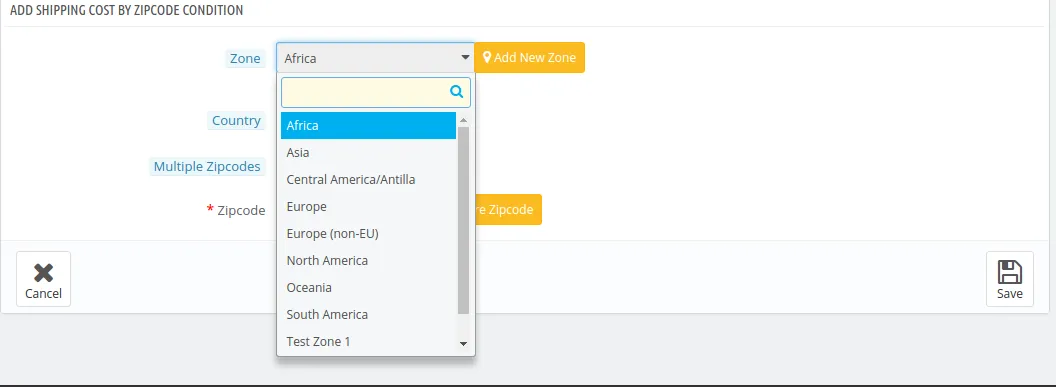This screenshot has height=387, width=1056.
Task: Choose Central America/Antilla zone option
Action: point(368,180)
